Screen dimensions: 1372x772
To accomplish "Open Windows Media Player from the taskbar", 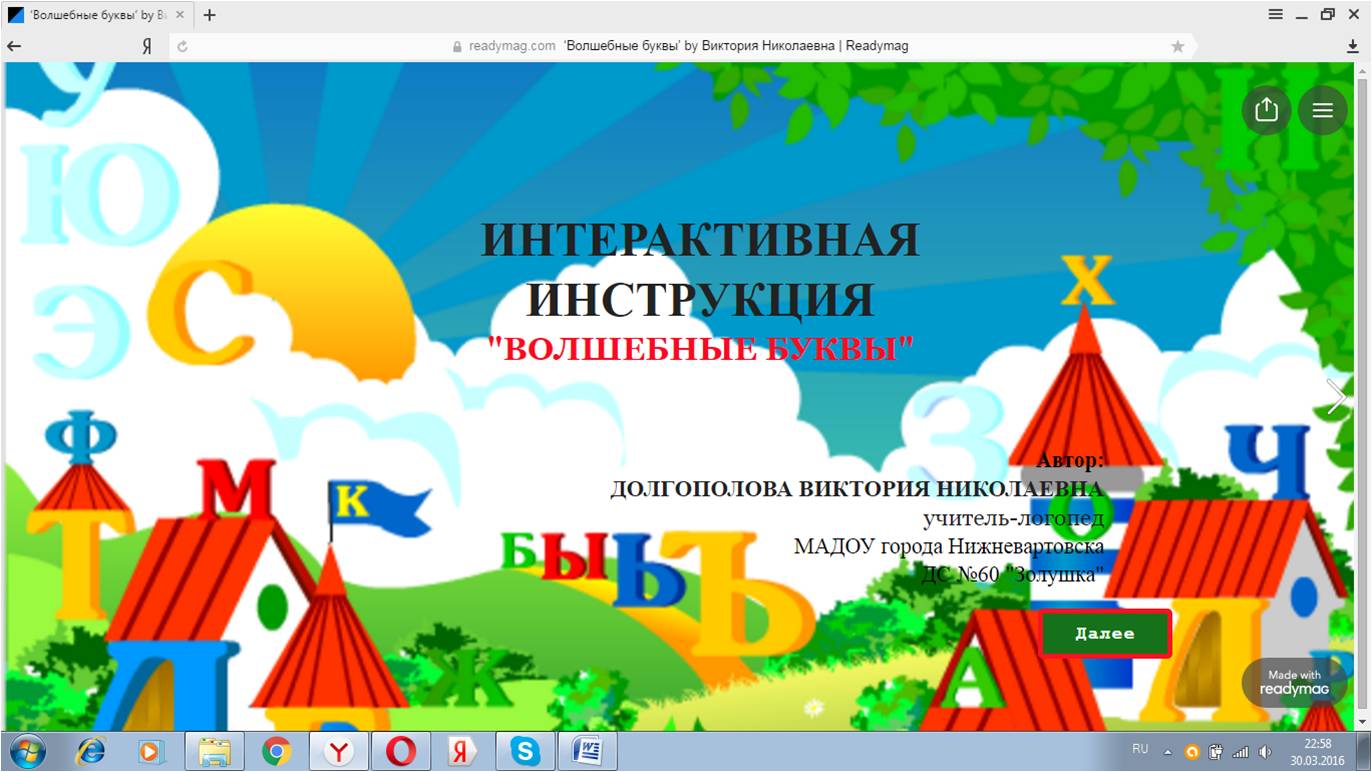I will [x=151, y=751].
